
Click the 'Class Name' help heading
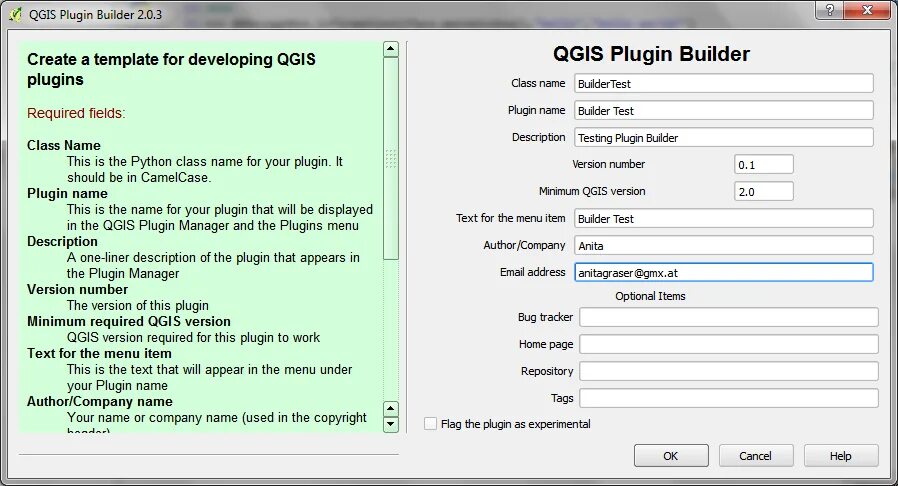pyautogui.click(x=64, y=145)
